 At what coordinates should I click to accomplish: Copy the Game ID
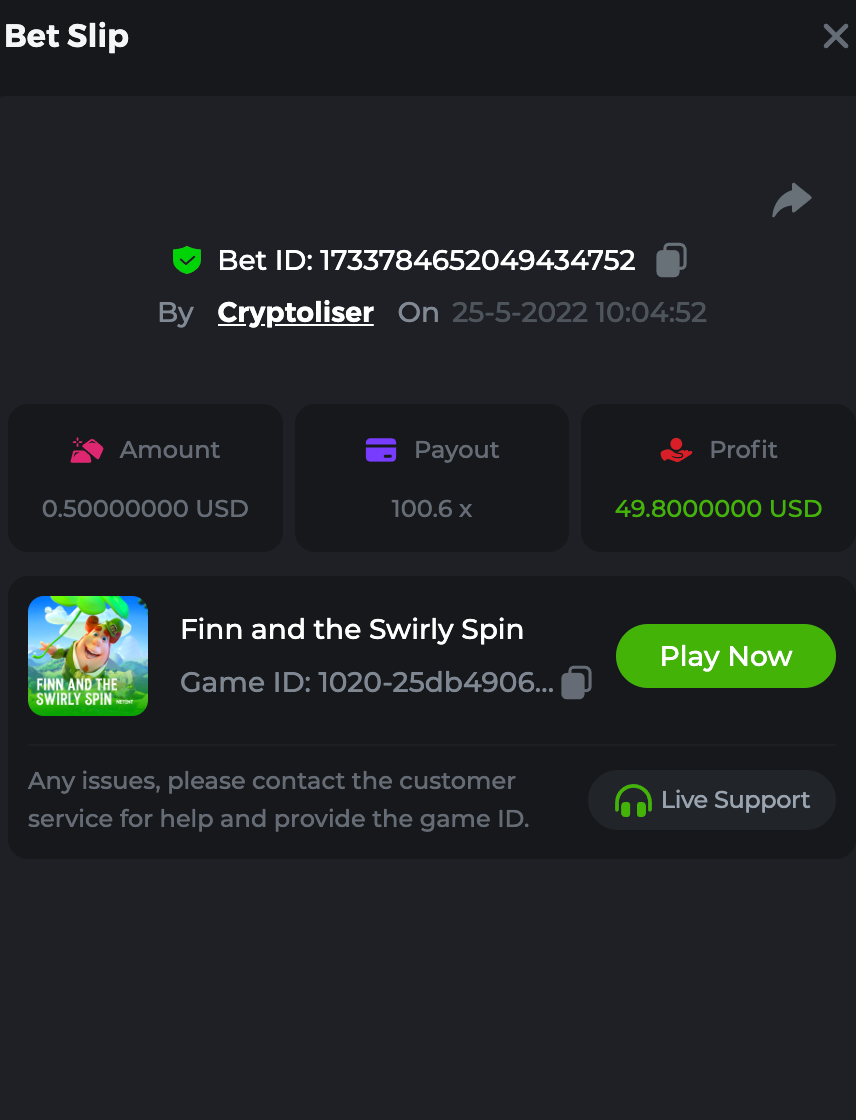pos(576,682)
